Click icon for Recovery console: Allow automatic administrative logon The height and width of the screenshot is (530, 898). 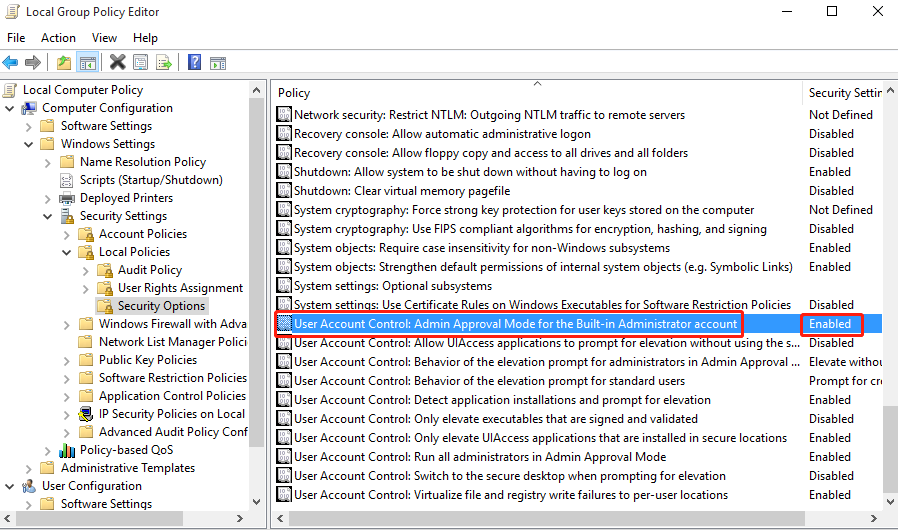pyautogui.click(x=283, y=134)
